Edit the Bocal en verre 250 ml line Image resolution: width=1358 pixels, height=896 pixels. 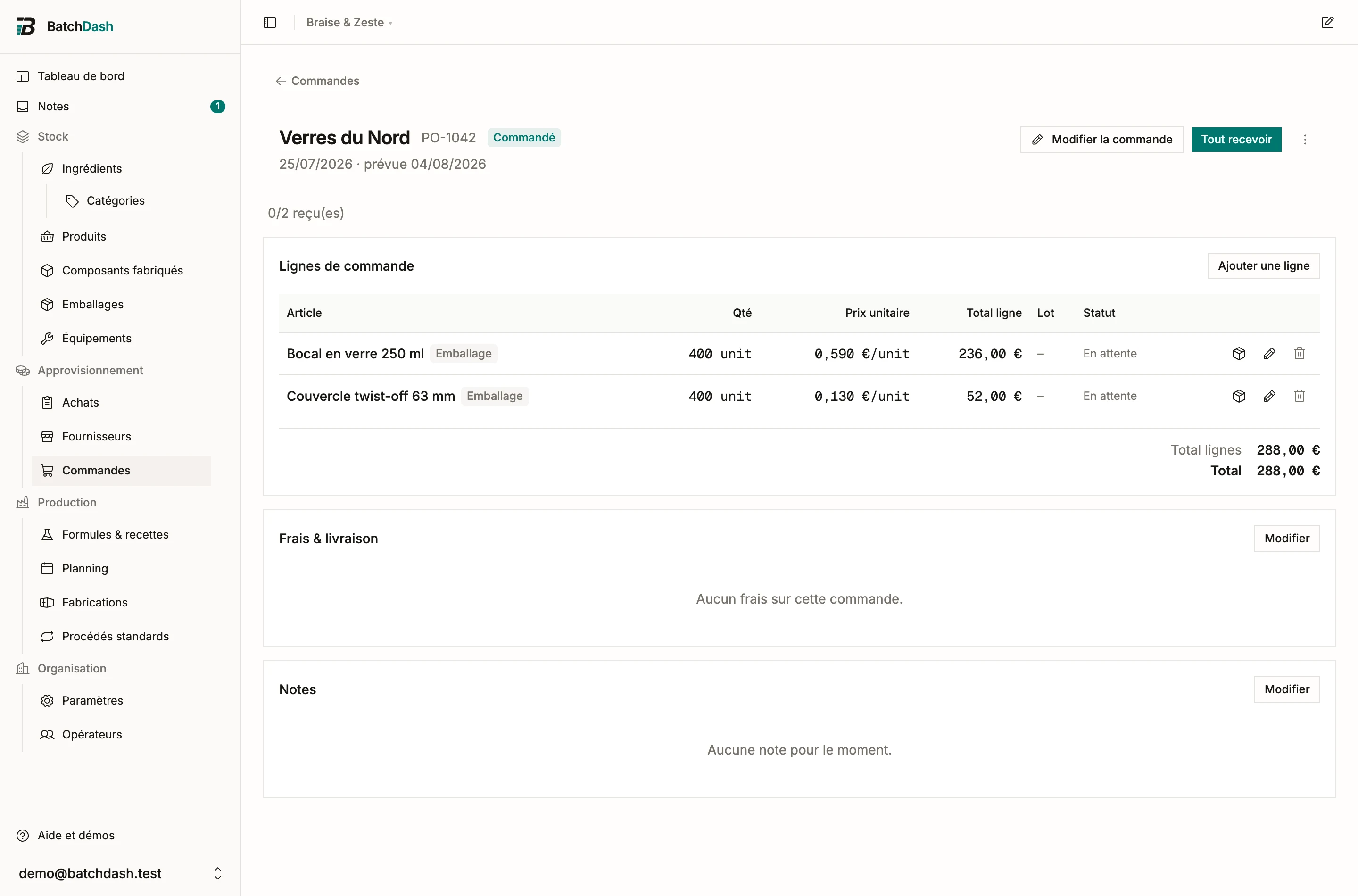(x=1269, y=354)
